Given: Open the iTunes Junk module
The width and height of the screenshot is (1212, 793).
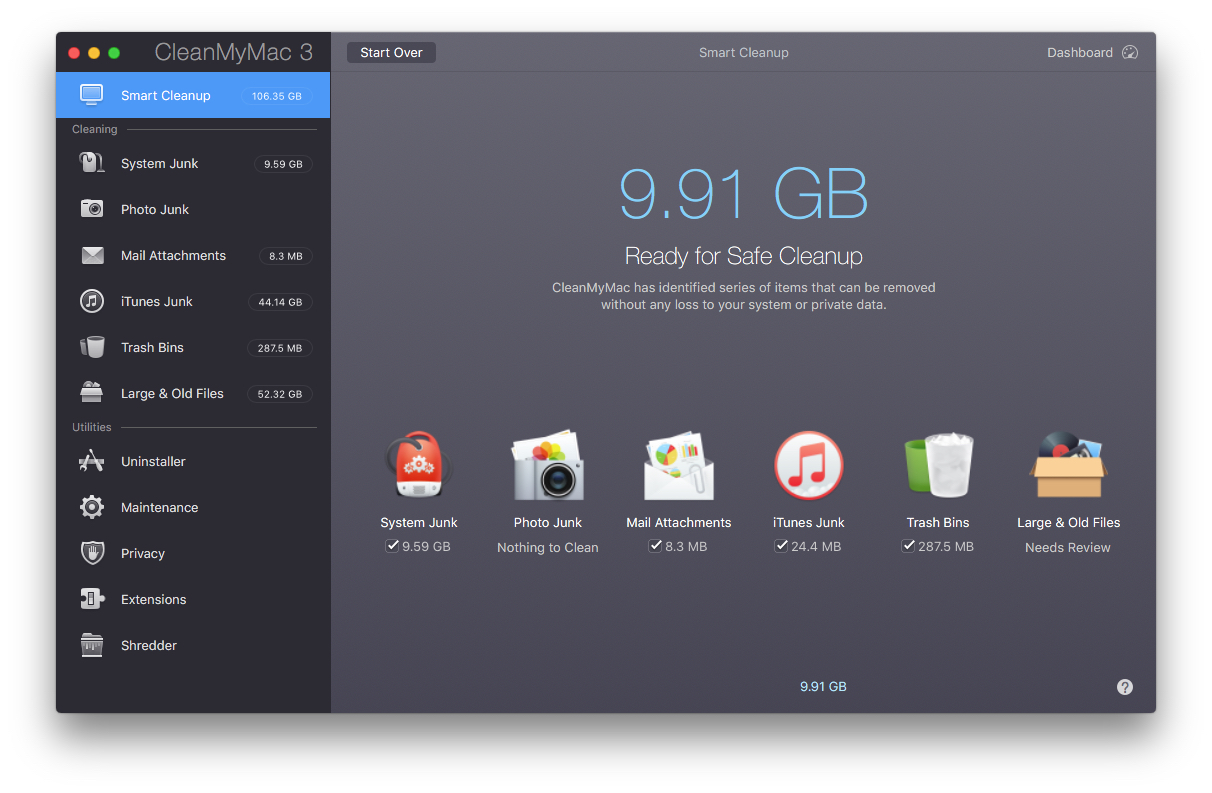Looking at the screenshot, I should click(193, 301).
